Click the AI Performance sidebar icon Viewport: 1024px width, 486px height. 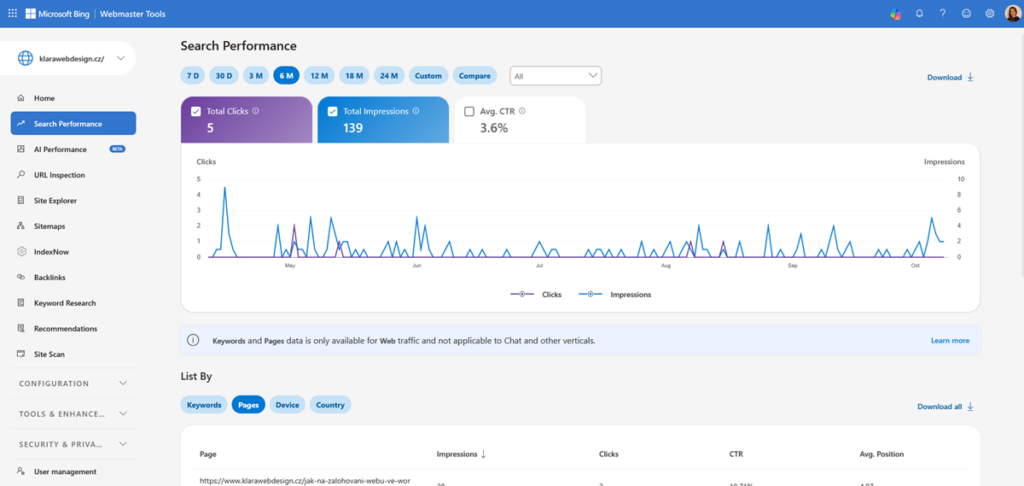click(21, 150)
